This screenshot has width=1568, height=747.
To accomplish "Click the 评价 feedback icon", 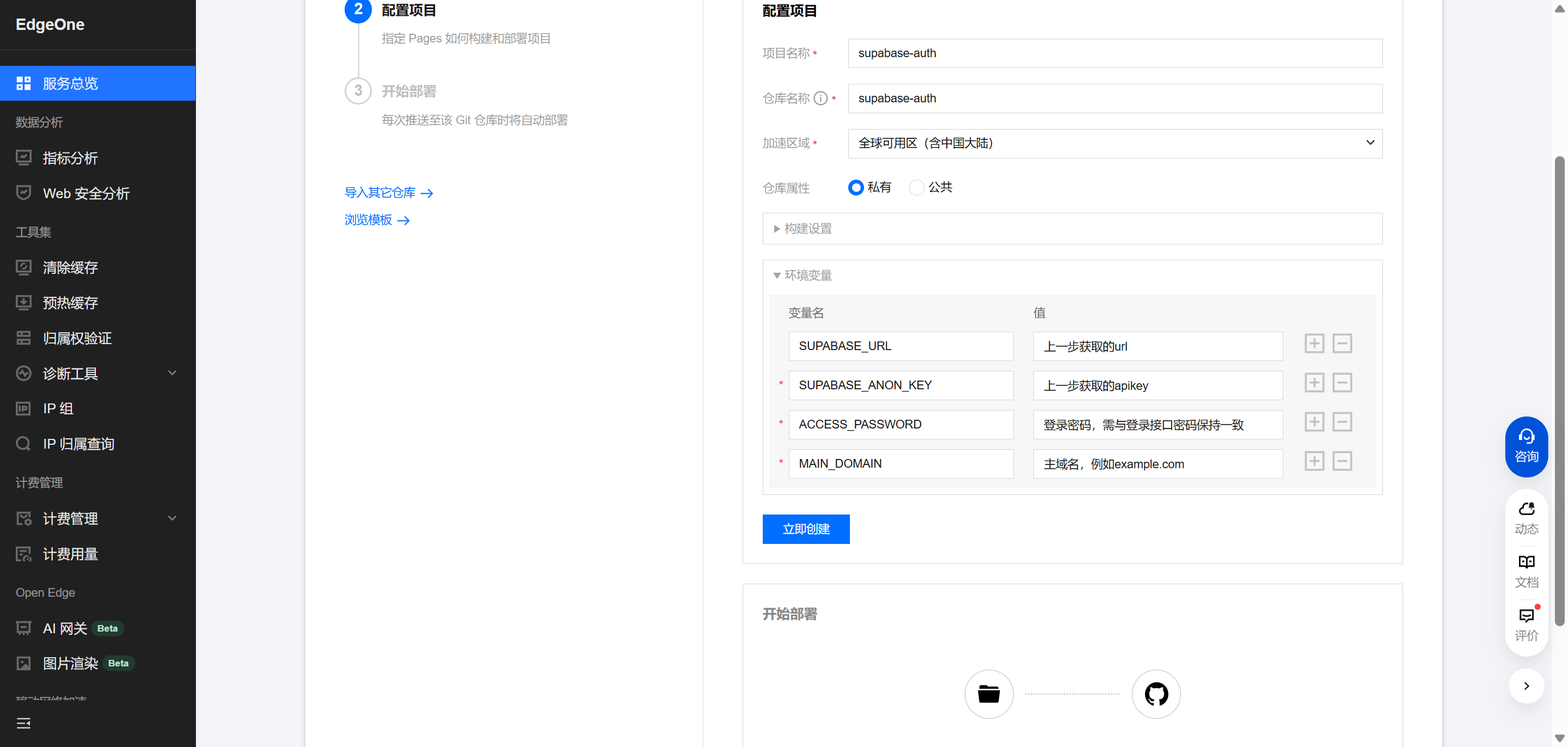I will pyautogui.click(x=1526, y=624).
